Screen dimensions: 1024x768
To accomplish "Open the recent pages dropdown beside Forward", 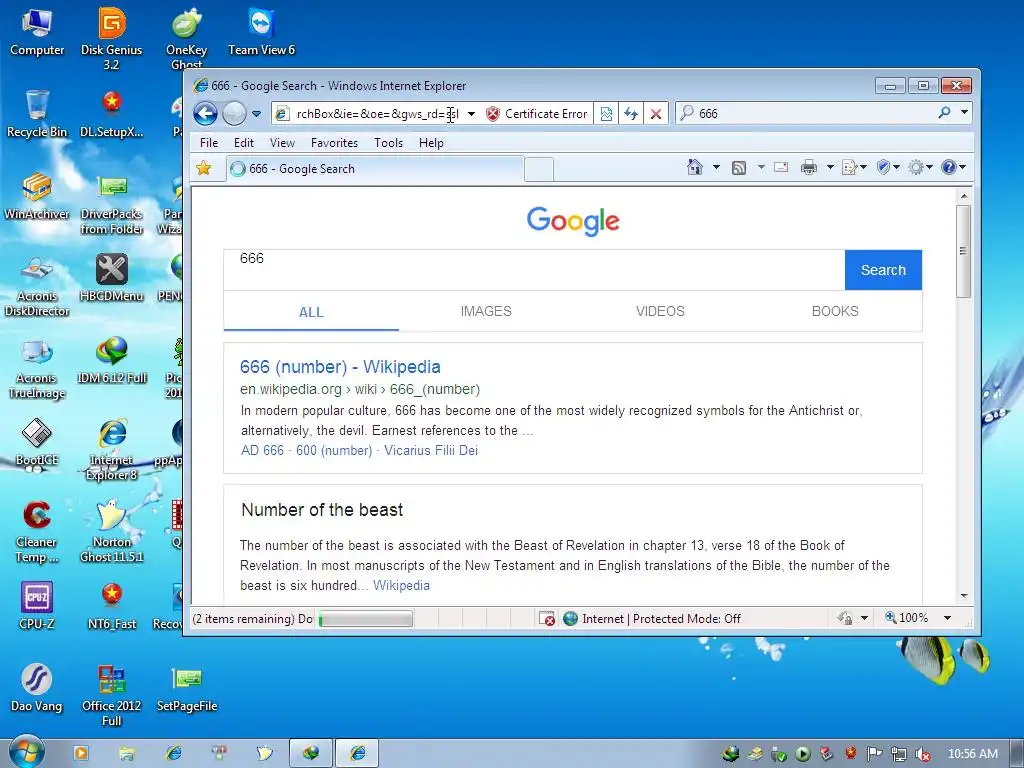I will click(257, 114).
